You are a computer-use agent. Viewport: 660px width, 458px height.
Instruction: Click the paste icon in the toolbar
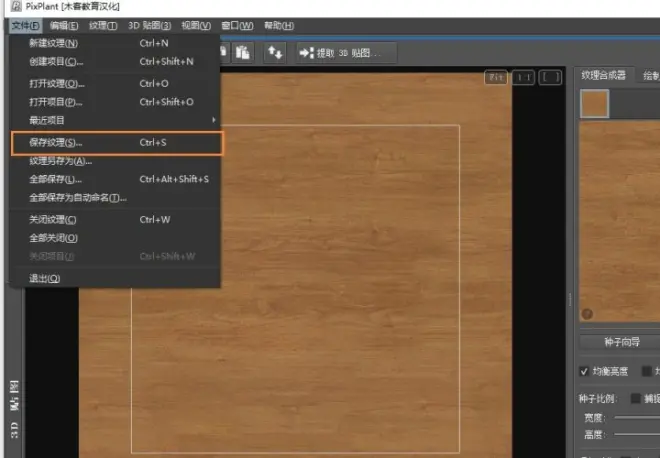pos(243,53)
